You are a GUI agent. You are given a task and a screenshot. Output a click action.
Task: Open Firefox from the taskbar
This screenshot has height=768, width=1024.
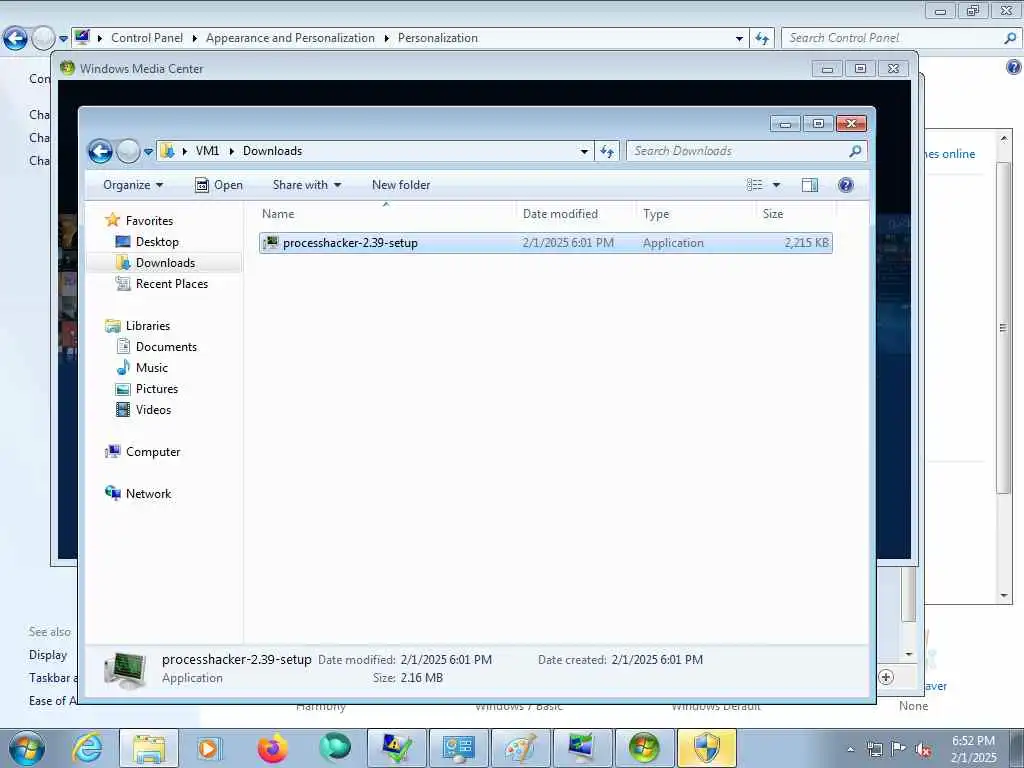coord(272,748)
